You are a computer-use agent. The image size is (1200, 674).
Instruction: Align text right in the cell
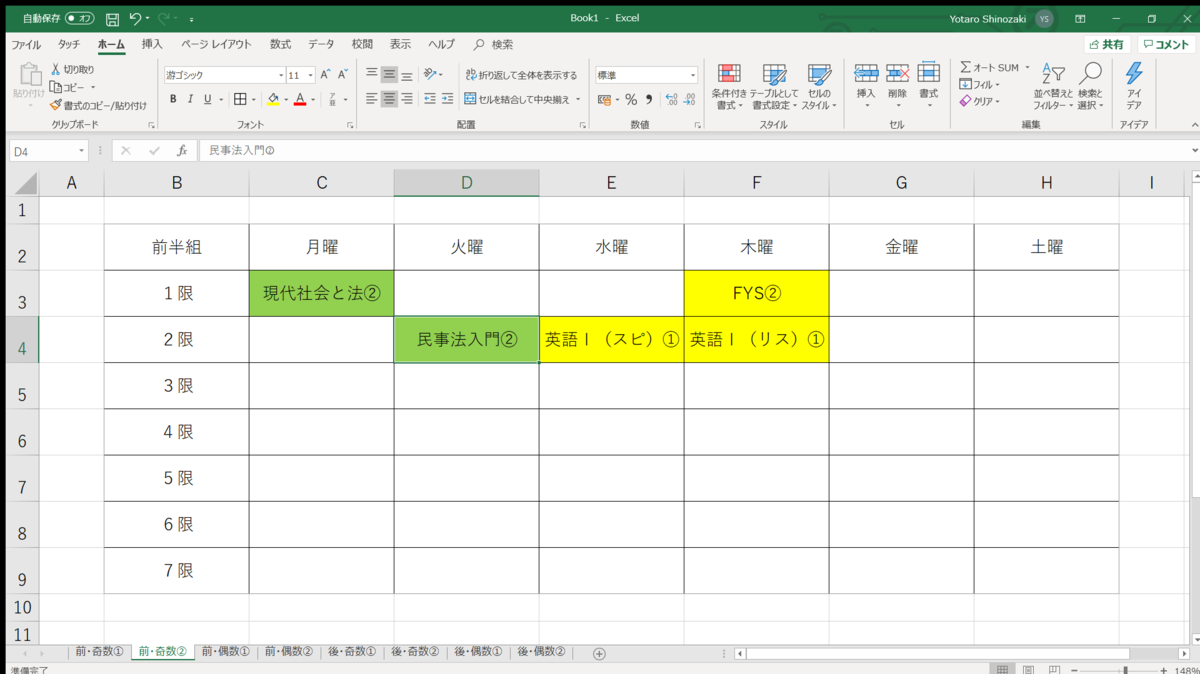(407, 99)
